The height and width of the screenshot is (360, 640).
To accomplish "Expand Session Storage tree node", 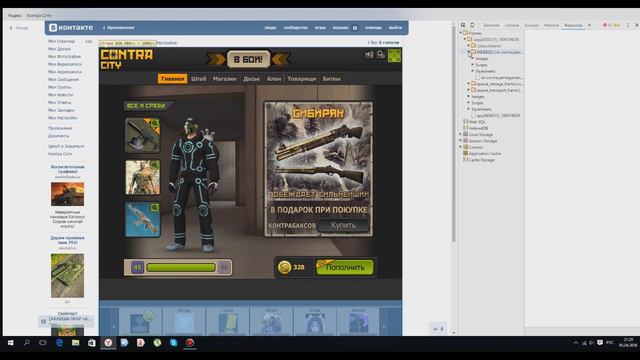I will point(461,141).
